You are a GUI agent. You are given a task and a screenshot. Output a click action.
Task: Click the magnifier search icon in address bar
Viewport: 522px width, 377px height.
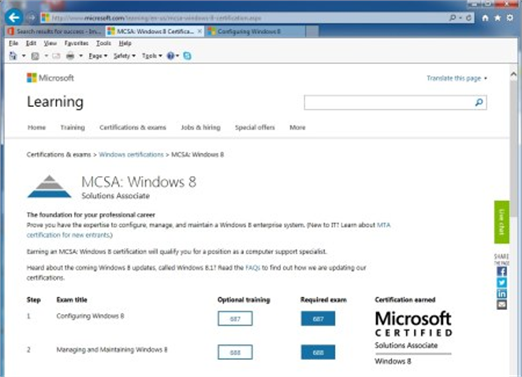click(453, 18)
